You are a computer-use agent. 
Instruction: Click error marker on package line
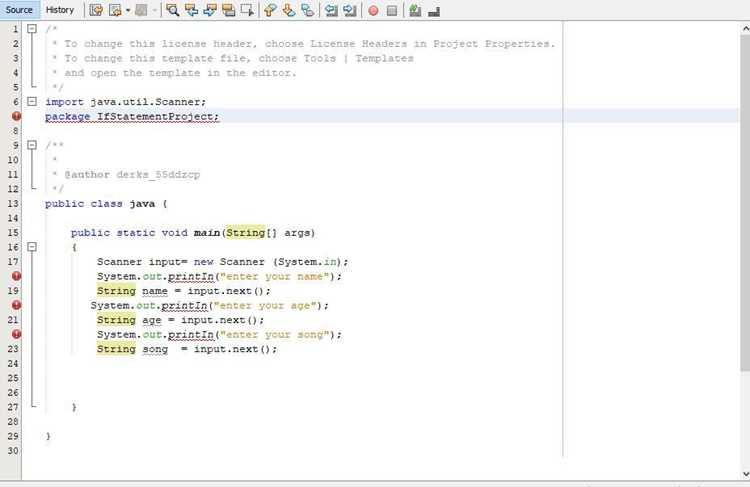click(x=16, y=116)
